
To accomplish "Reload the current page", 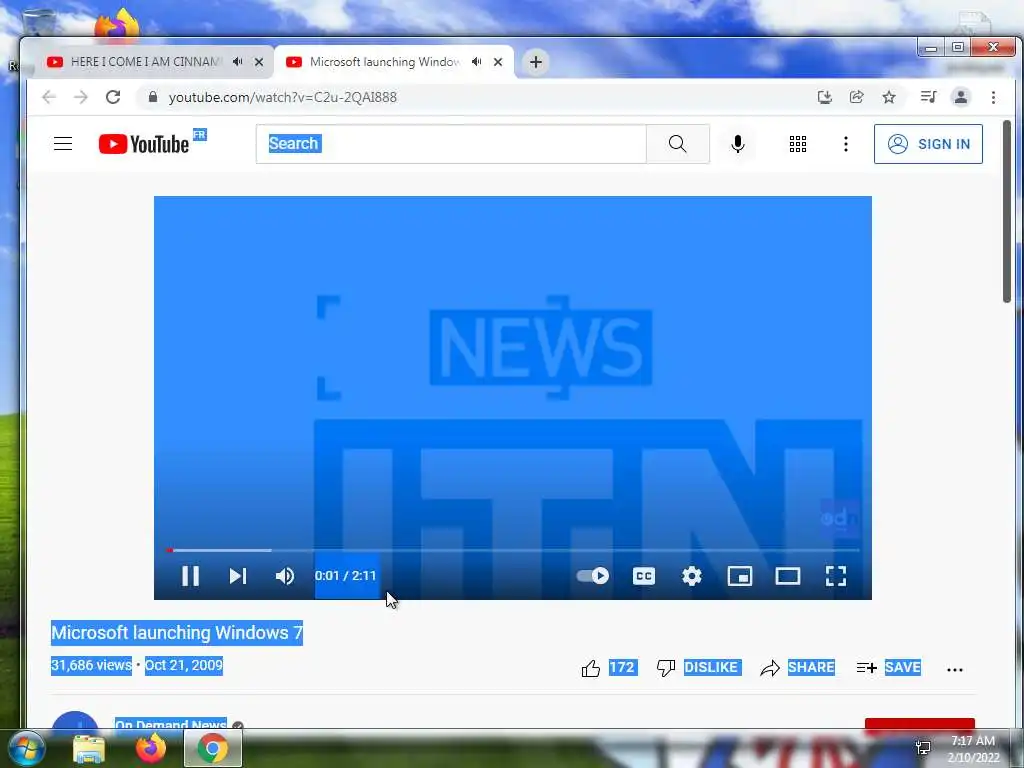I will click(113, 97).
